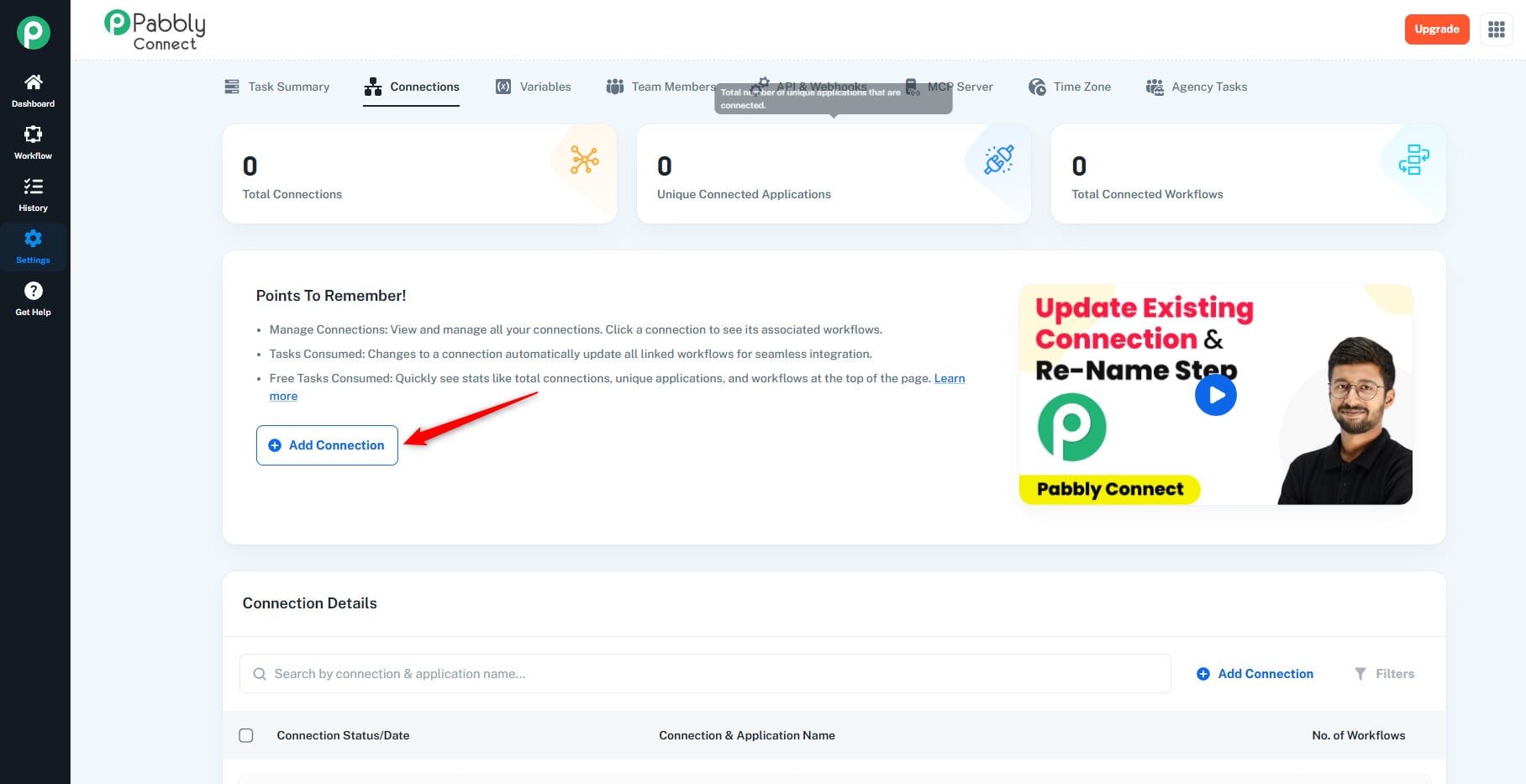This screenshot has height=784, width=1526.
Task: Click the Upgrade button
Action: (1436, 29)
